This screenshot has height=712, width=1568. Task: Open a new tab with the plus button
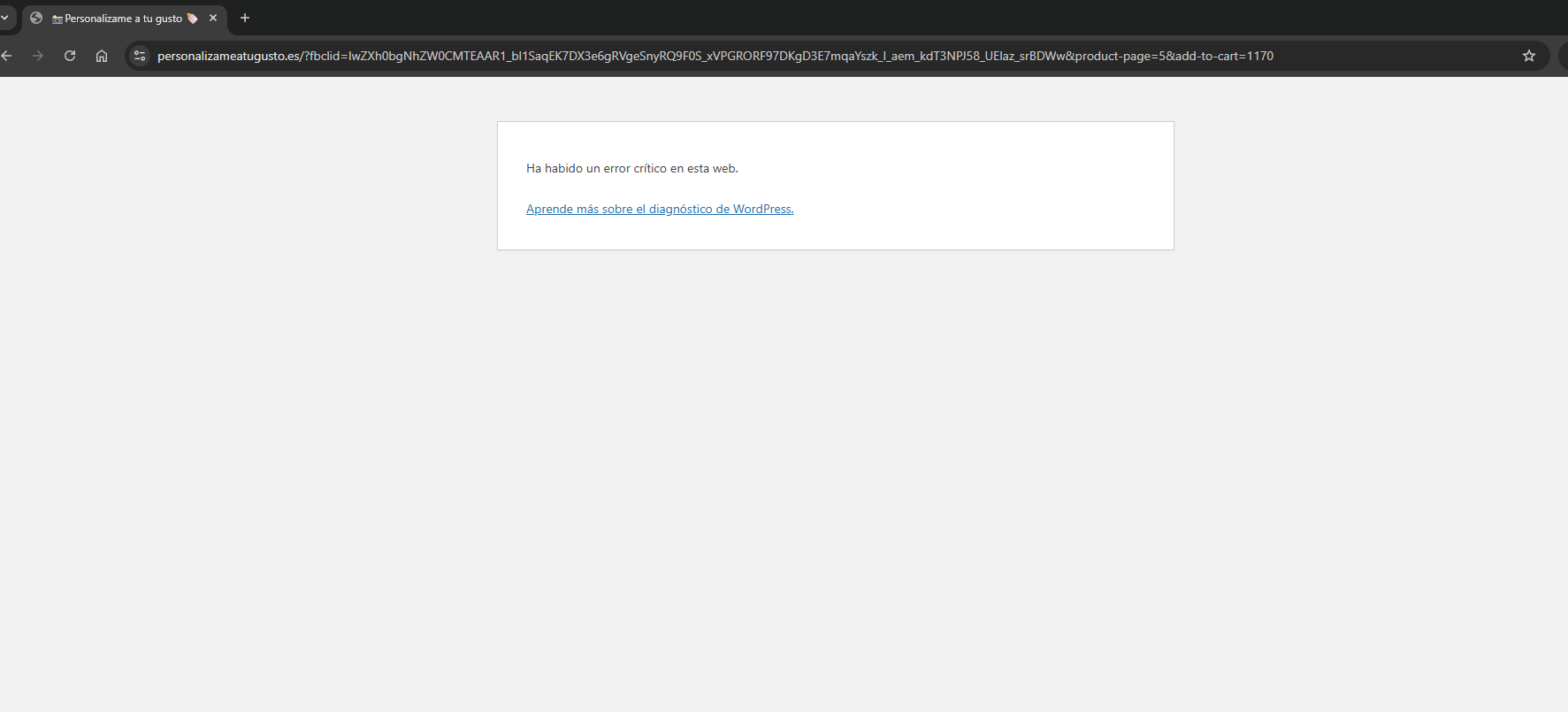[245, 18]
